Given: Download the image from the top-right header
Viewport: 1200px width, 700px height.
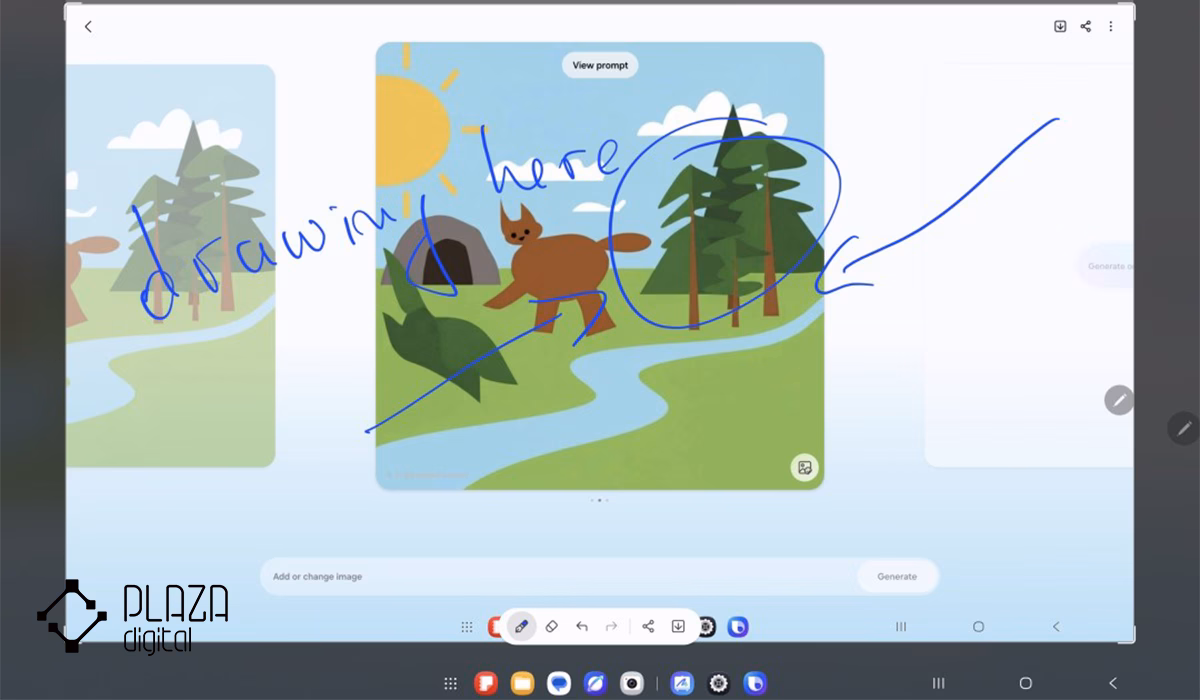Looking at the screenshot, I should [x=1060, y=27].
